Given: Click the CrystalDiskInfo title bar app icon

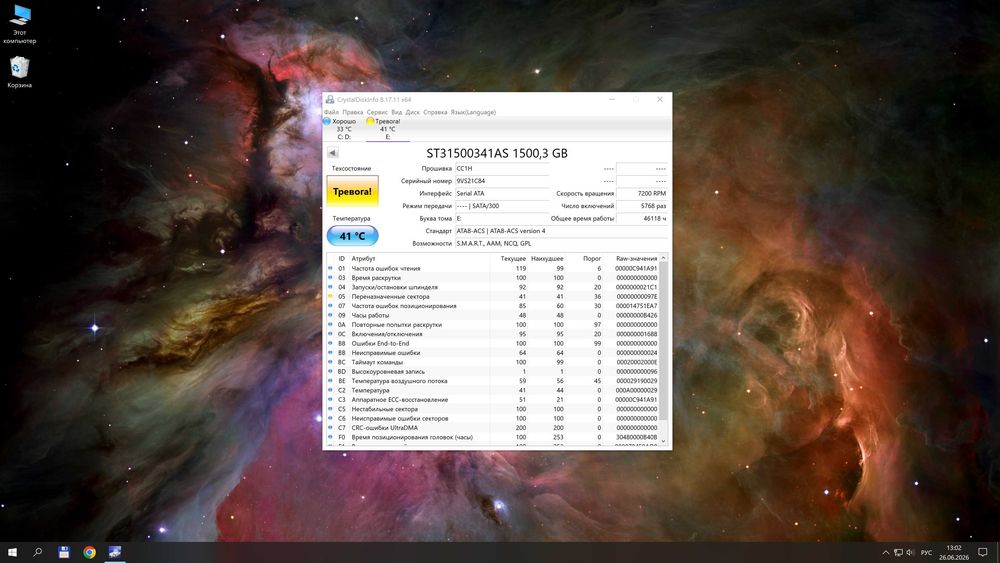Looking at the screenshot, I should (x=330, y=99).
